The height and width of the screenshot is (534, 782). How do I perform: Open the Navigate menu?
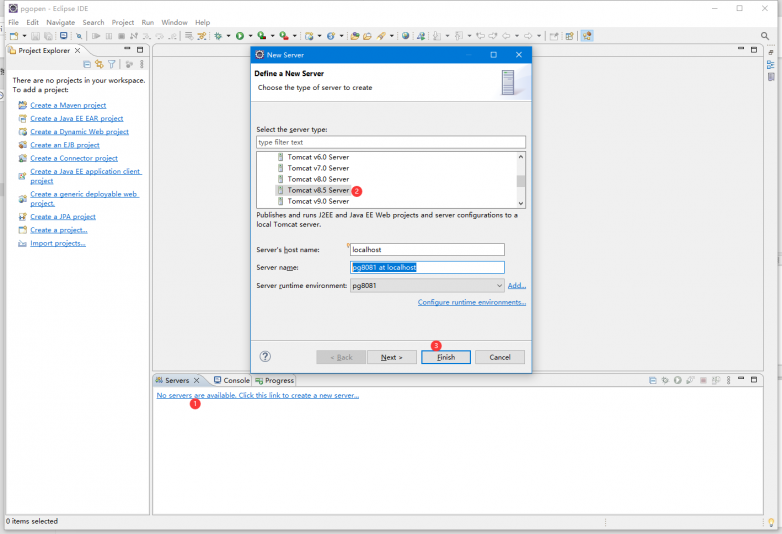click(x=60, y=22)
